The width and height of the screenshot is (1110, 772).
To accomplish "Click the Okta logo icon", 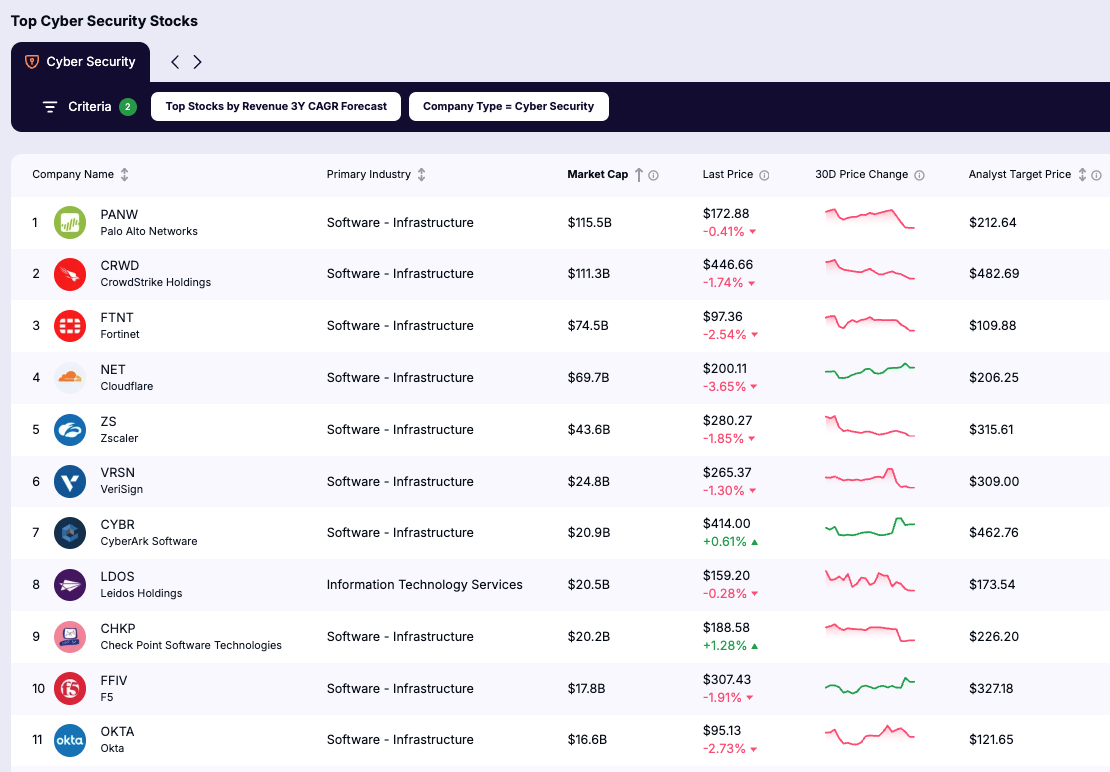I will click(x=70, y=740).
